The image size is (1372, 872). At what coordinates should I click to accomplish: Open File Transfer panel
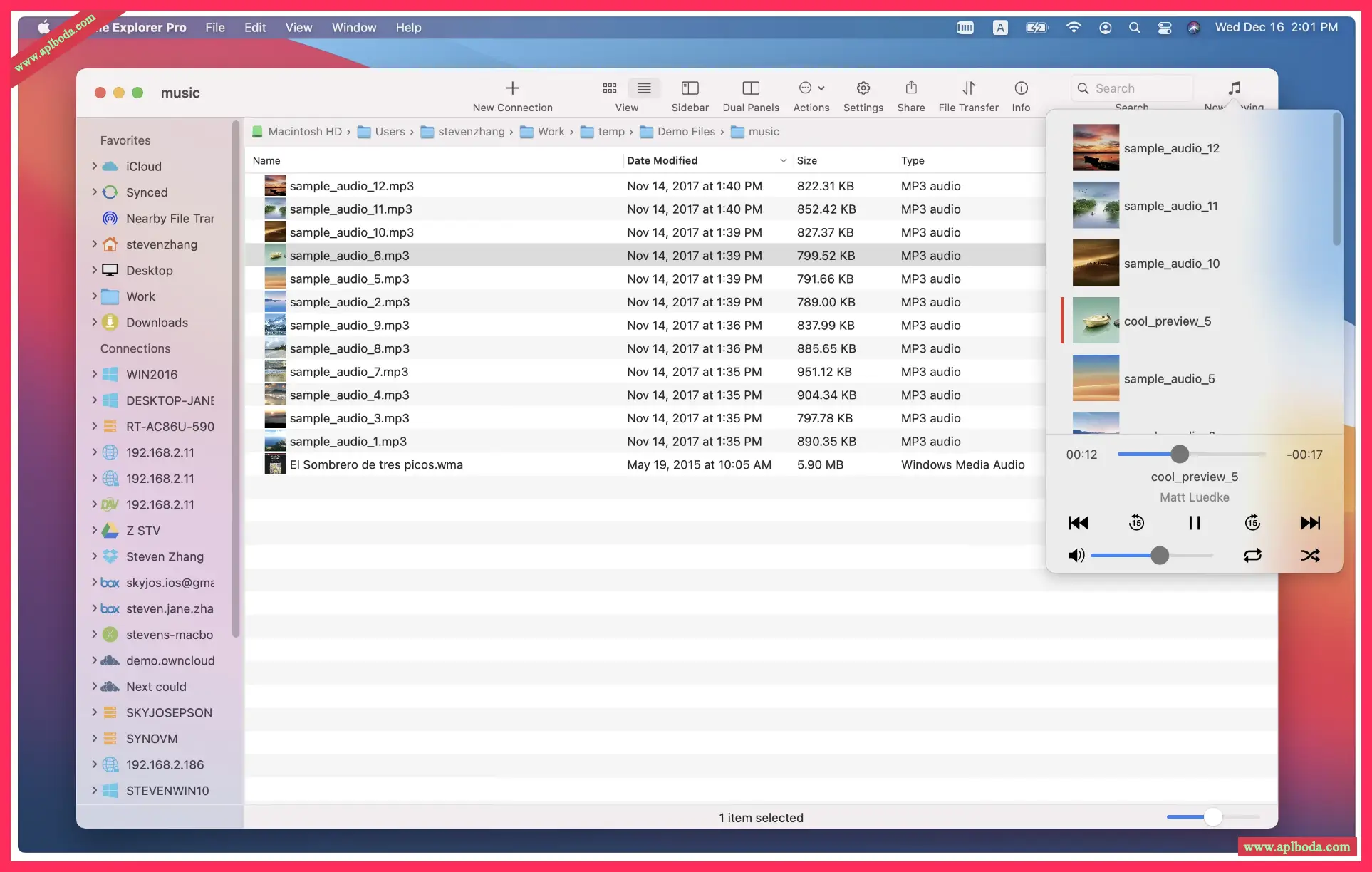(968, 88)
